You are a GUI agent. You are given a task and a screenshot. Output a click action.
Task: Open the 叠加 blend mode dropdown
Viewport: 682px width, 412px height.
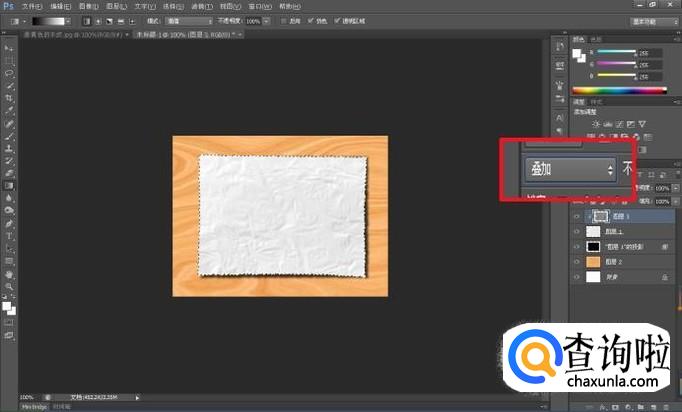pos(570,170)
